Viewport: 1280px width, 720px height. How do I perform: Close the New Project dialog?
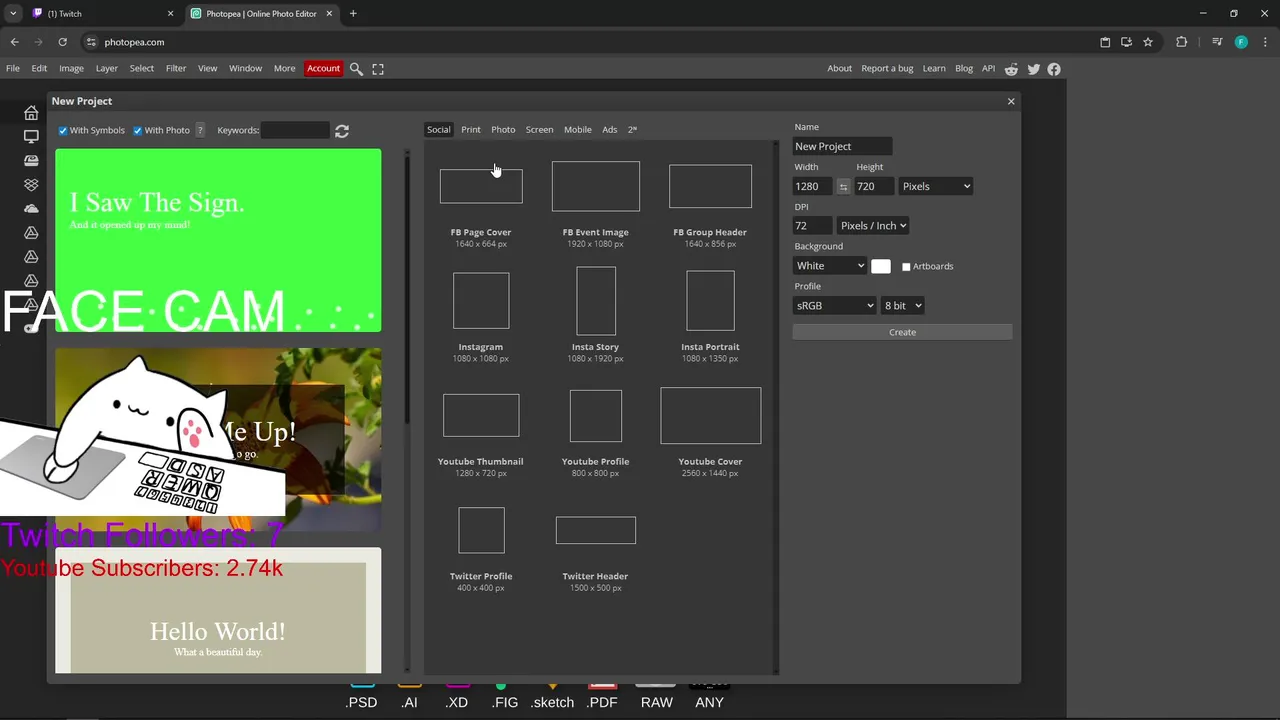(x=1011, y=101)
